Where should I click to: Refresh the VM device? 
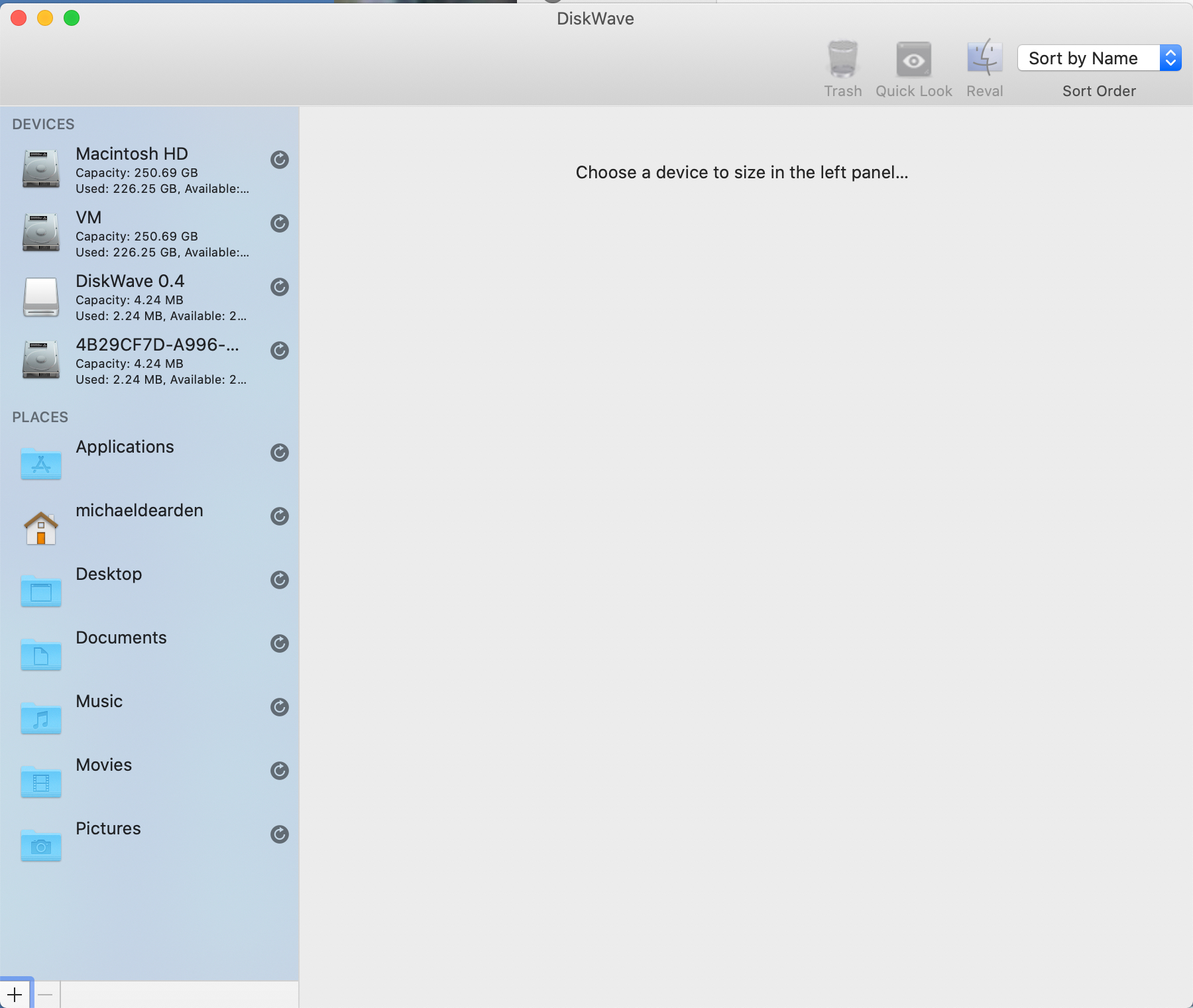(280, 223)
